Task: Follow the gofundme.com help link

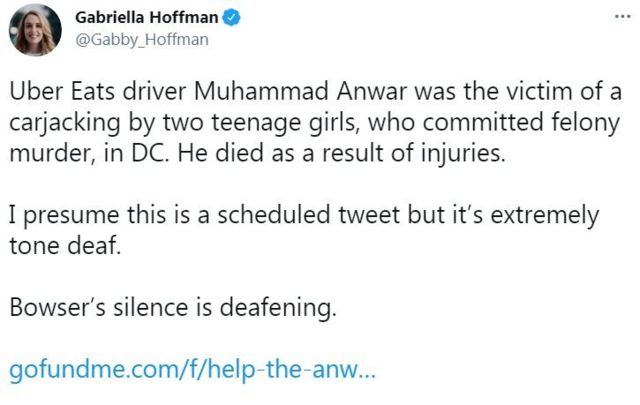Action: 193,371
